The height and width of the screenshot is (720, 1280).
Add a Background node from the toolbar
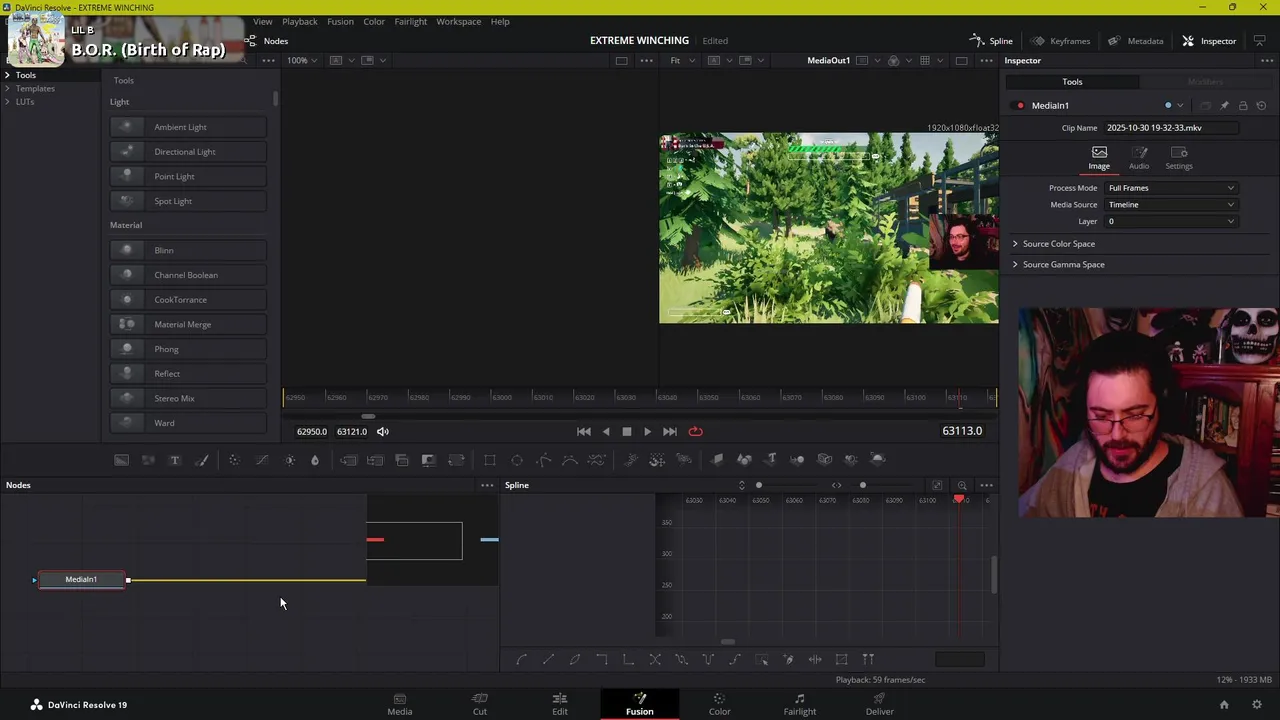pos(121,459)
